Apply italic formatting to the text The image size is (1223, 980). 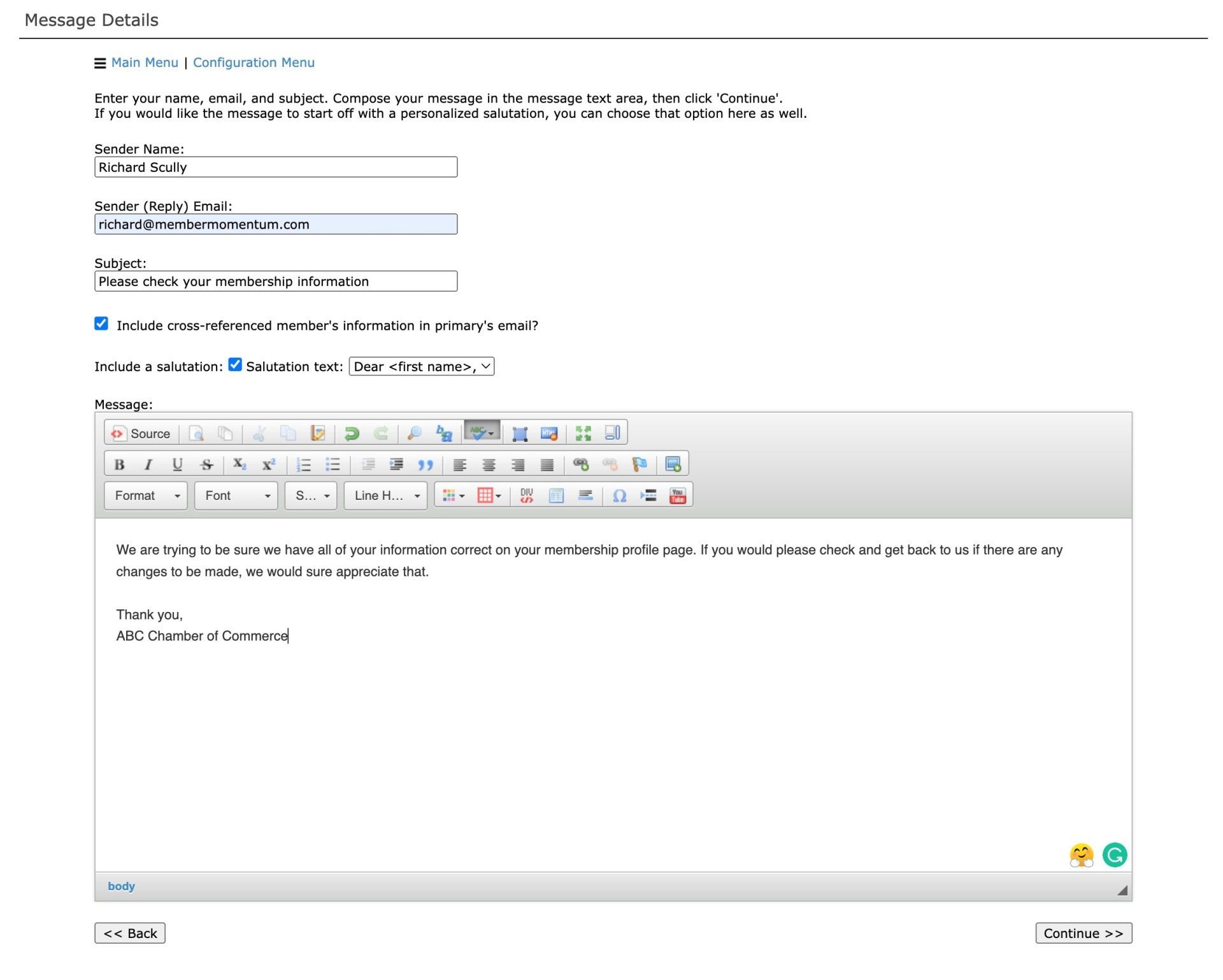tap(148, 464)
